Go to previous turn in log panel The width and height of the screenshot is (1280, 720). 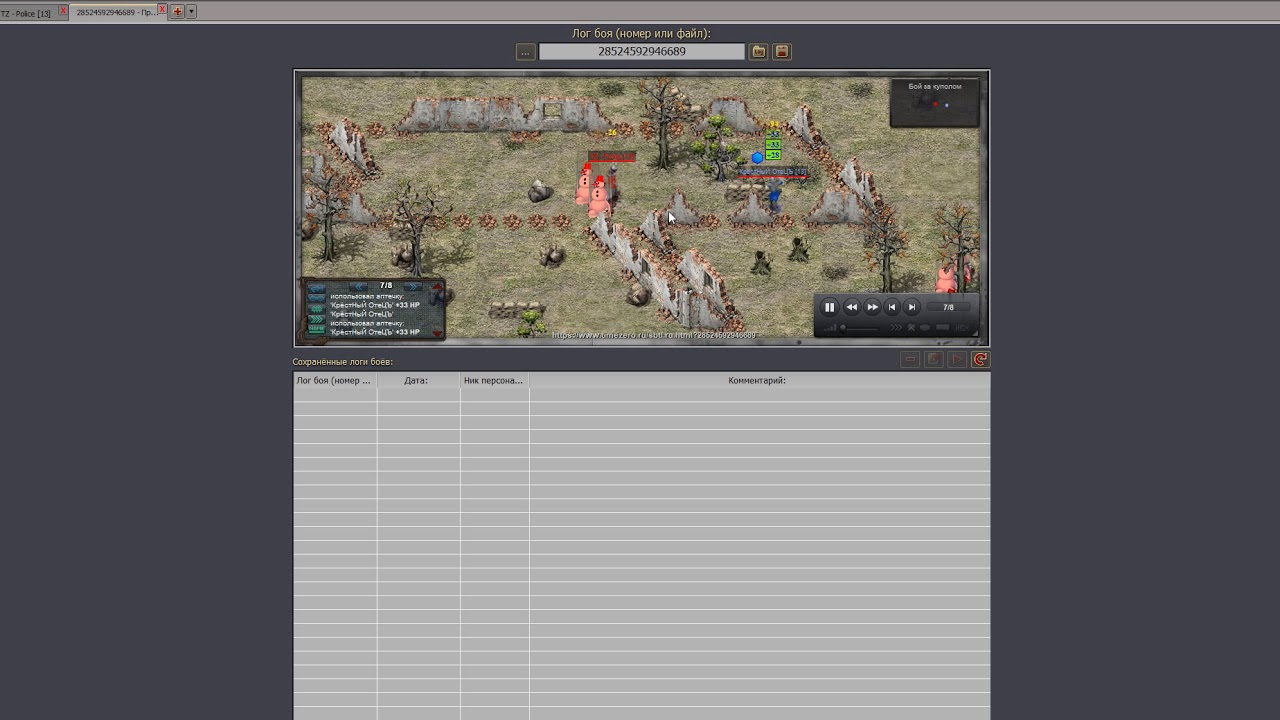point(358,286)
